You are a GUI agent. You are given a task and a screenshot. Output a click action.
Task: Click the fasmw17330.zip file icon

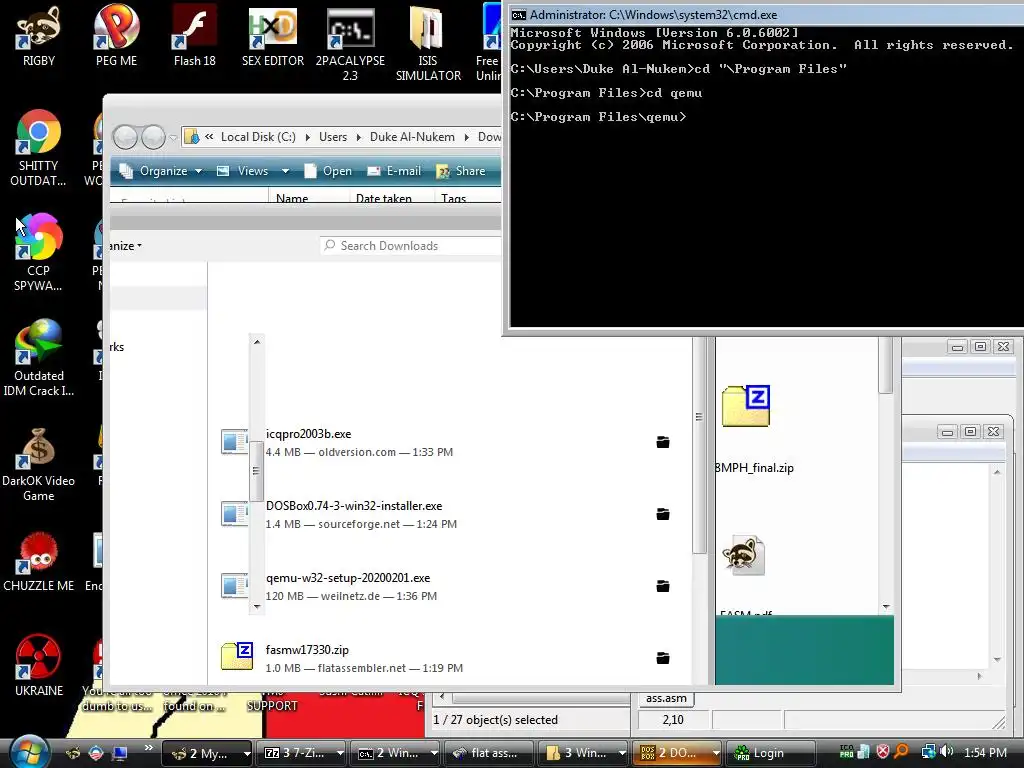tap(237, 656)
